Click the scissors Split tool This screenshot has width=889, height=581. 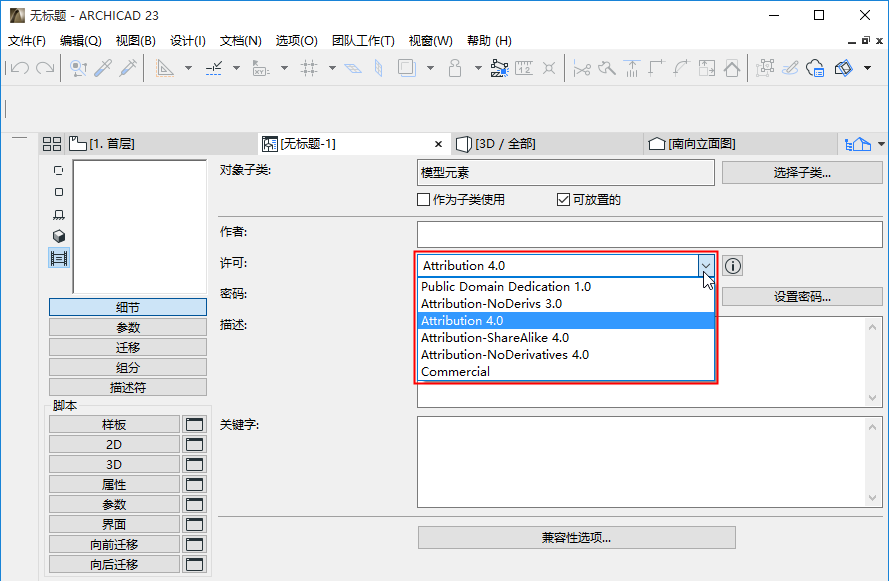point(582,69)
